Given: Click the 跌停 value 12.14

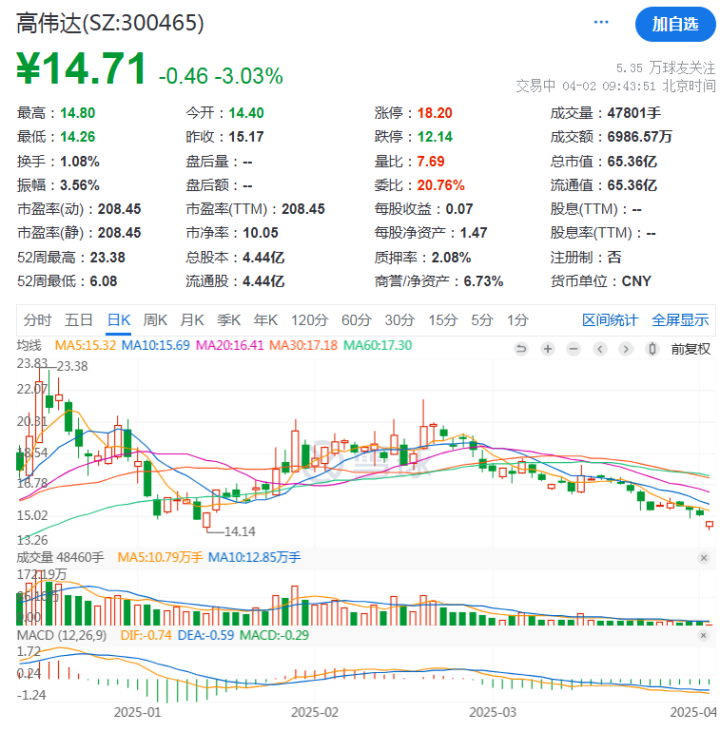Looking at the screenshot, I should pyautogui.click(x=434, y=137).
